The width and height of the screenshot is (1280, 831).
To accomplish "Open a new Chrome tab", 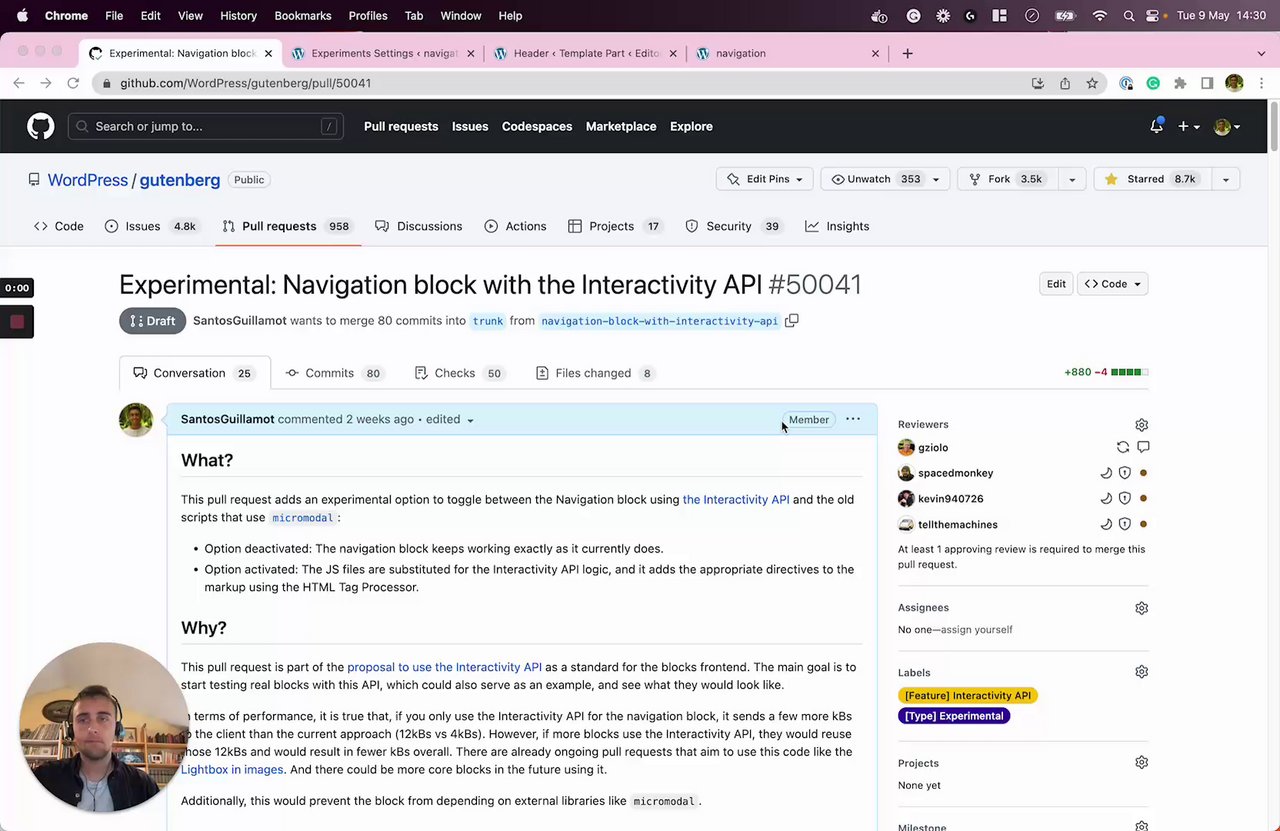I will (907, 53).
